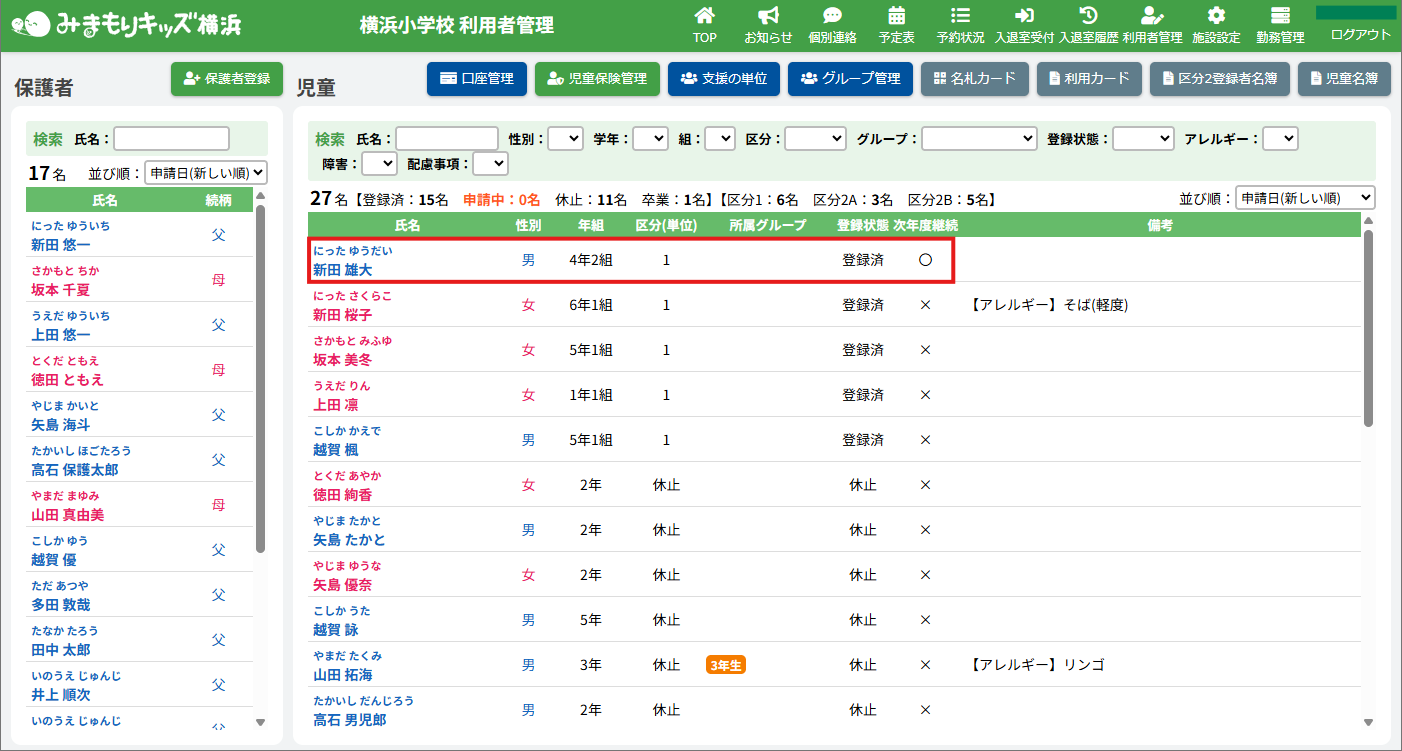The width and height of the screenshot is (1402, 751).
Task: Click the グループ管理 button
Action: click(850, 79)
